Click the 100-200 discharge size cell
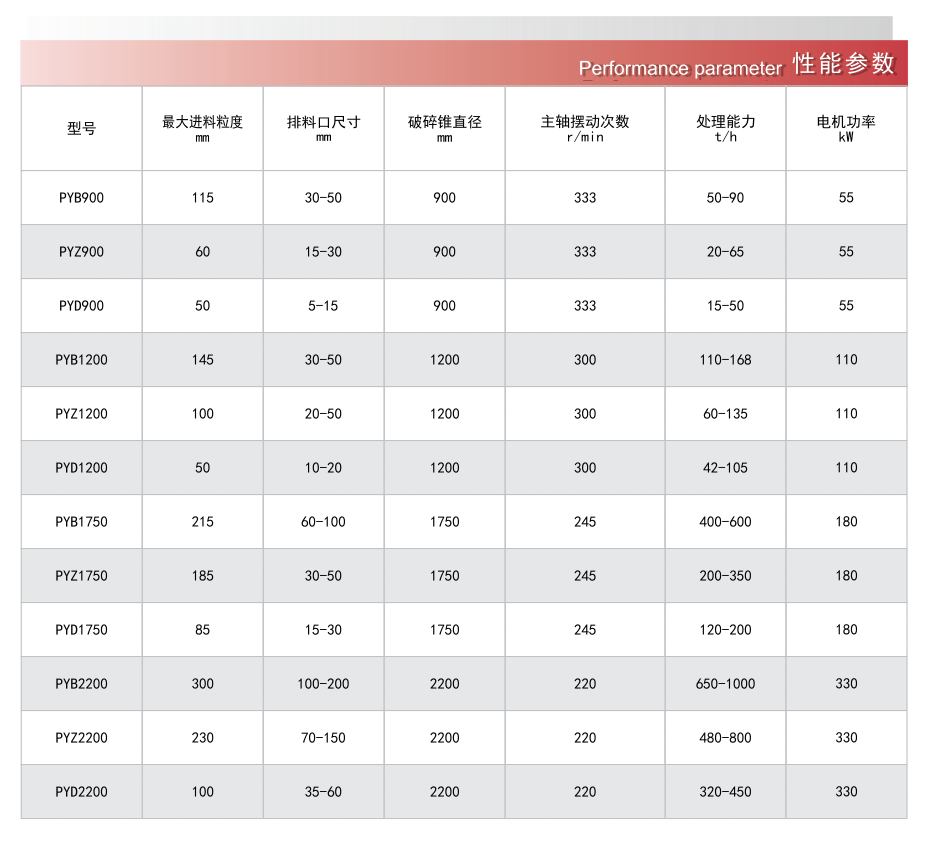926x847 pixels. click(x=323, y=684)
